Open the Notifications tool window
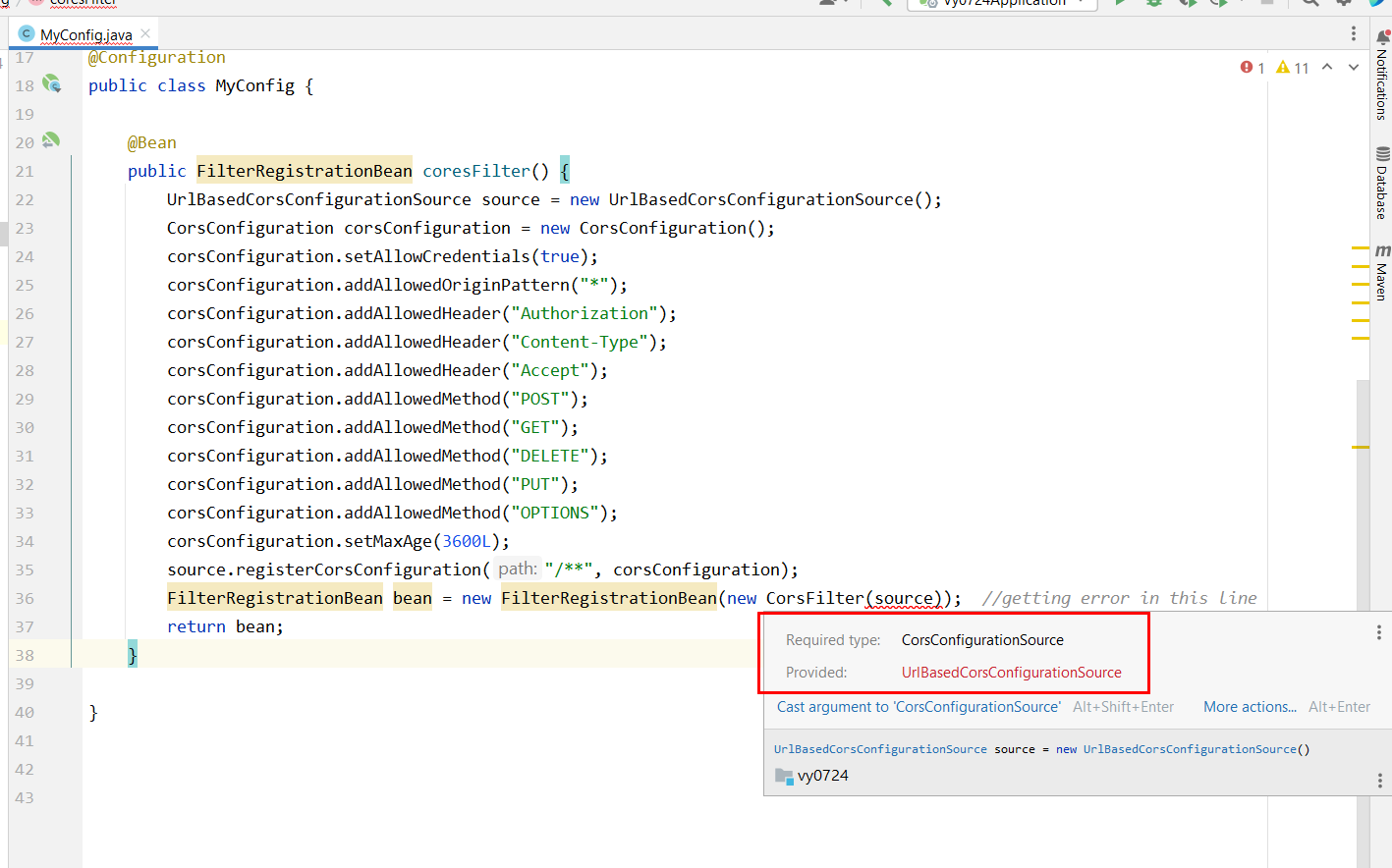 (1381, 75)
